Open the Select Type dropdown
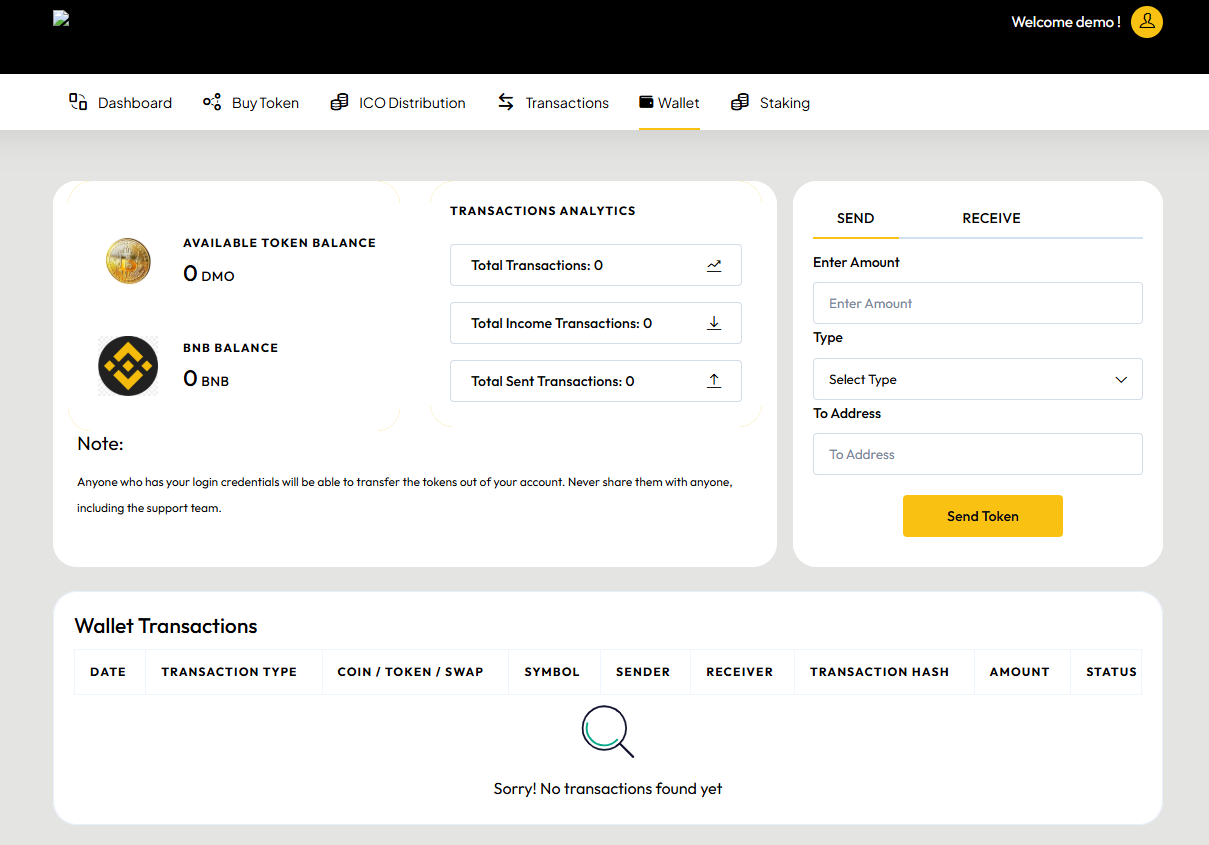Viewport: 1209px width, 845px height. (977, 380)
